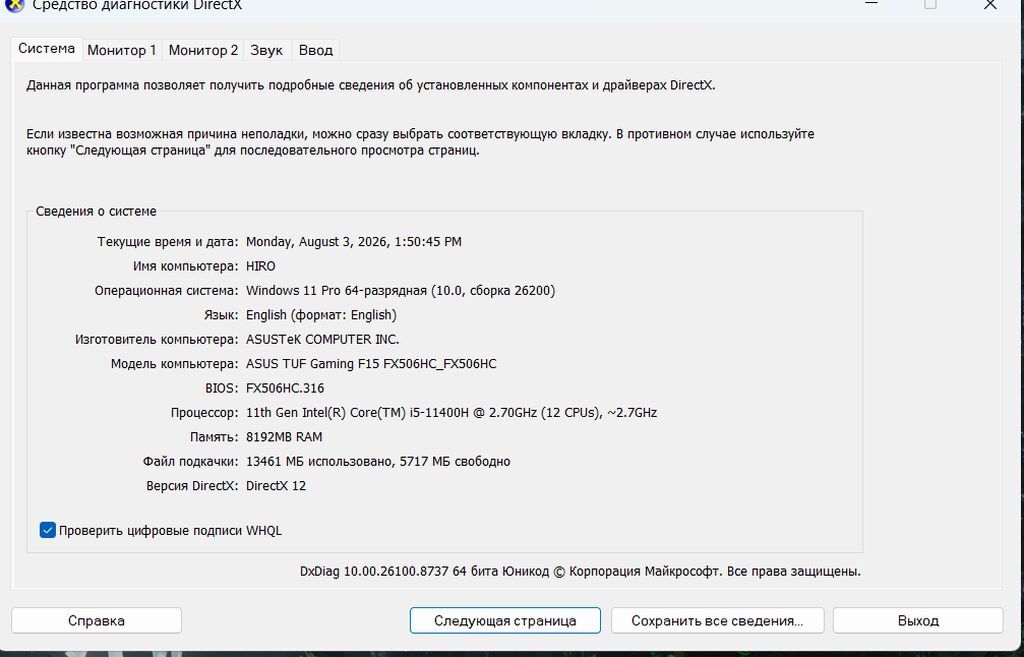Screen dimensions: 1024x657
Task: Click the Версия DirectX: label
Action: click(x=193, y=486)
